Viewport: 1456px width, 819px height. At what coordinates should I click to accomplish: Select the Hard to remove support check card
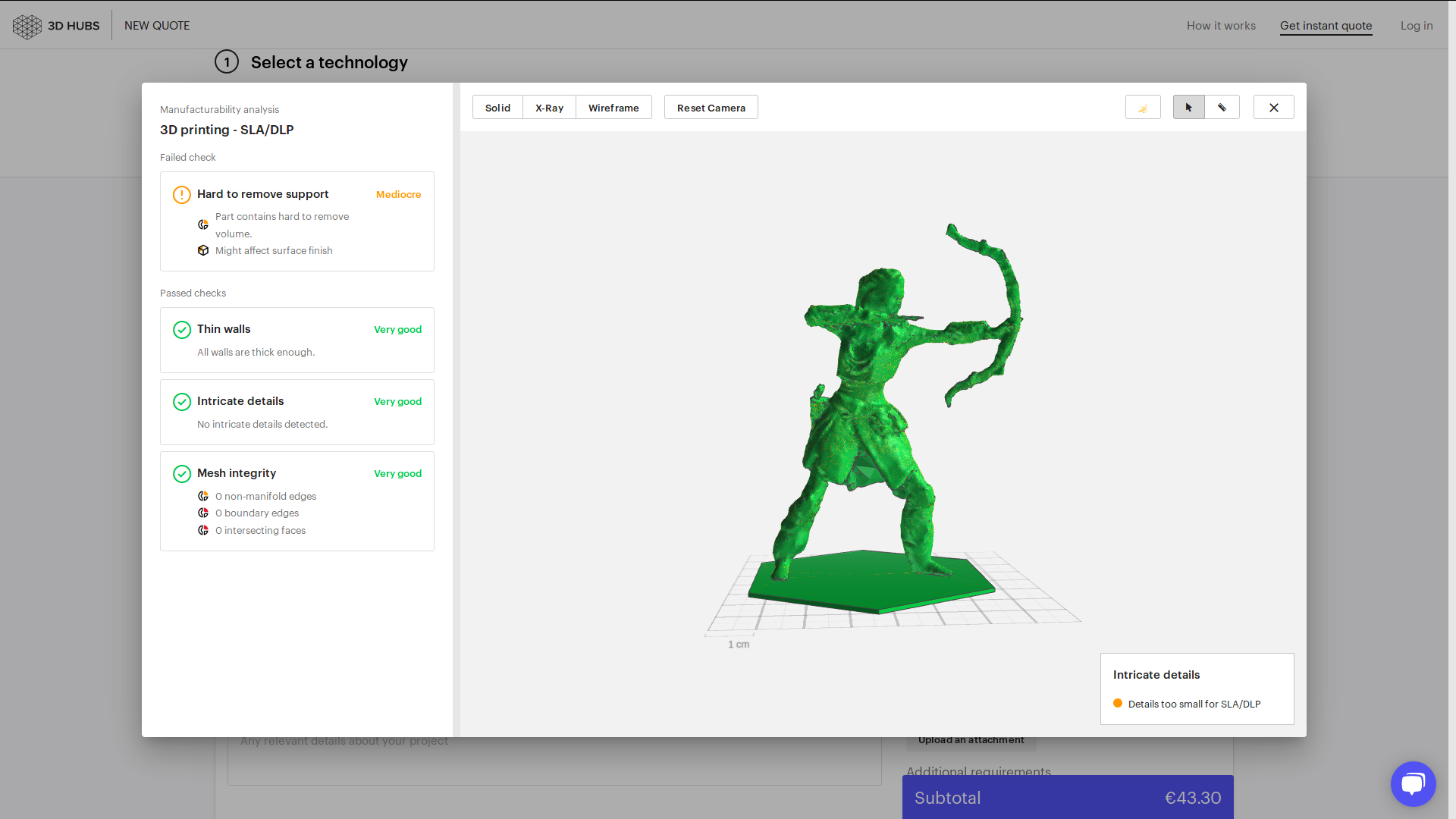(x=297, y=221)
